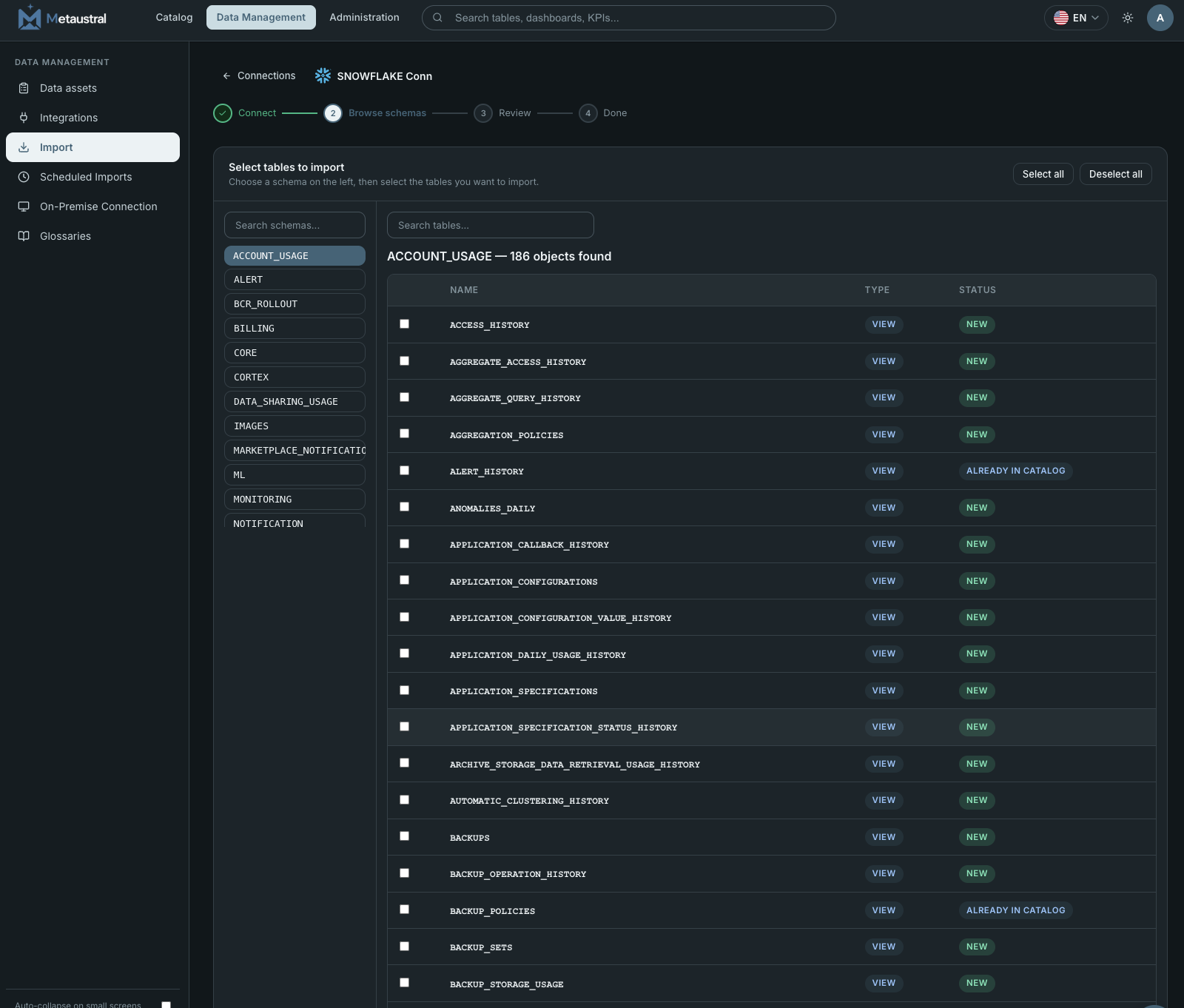Click VIEW badge in BACKUP_SETS row

point(884,947)
